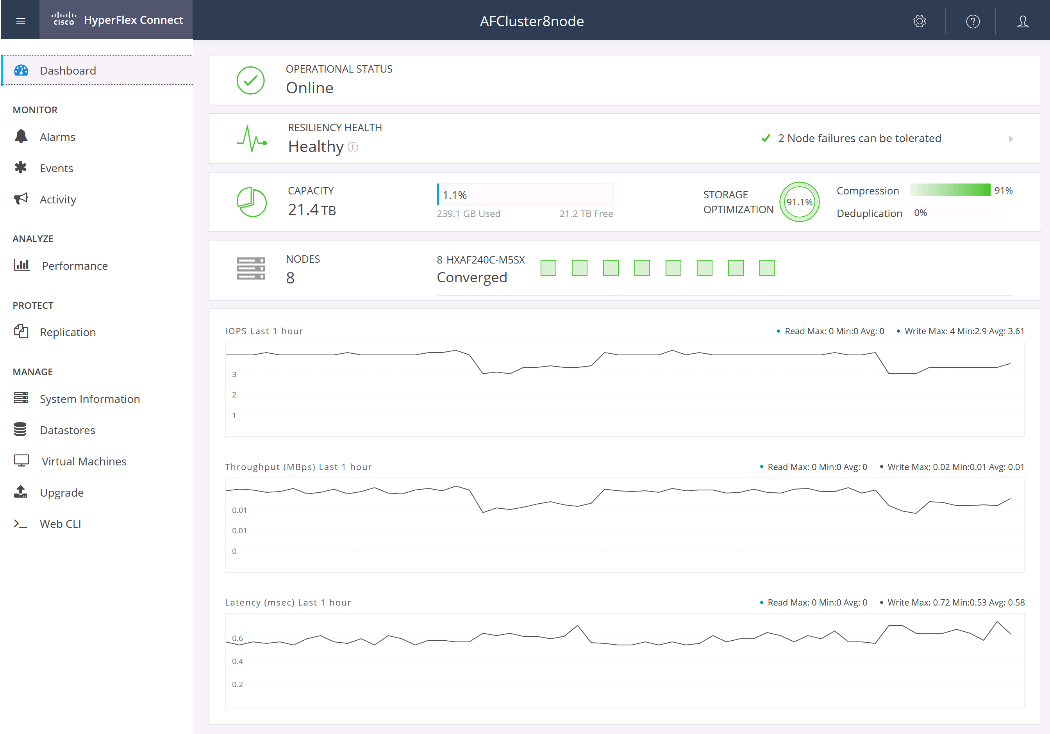This screenshot has width=1050, height=734.
Task: Open the help question mark icon
Action: (972, 21)
